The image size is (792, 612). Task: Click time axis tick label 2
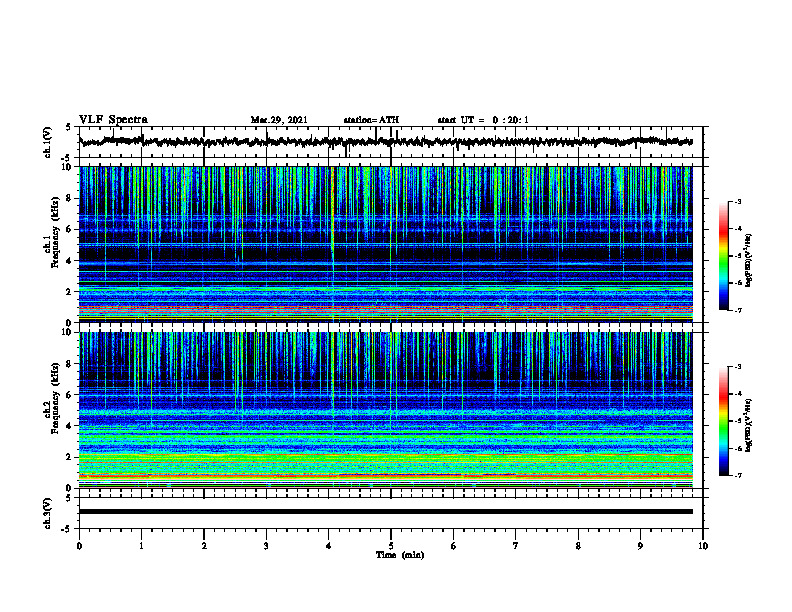tap(204, 546)
